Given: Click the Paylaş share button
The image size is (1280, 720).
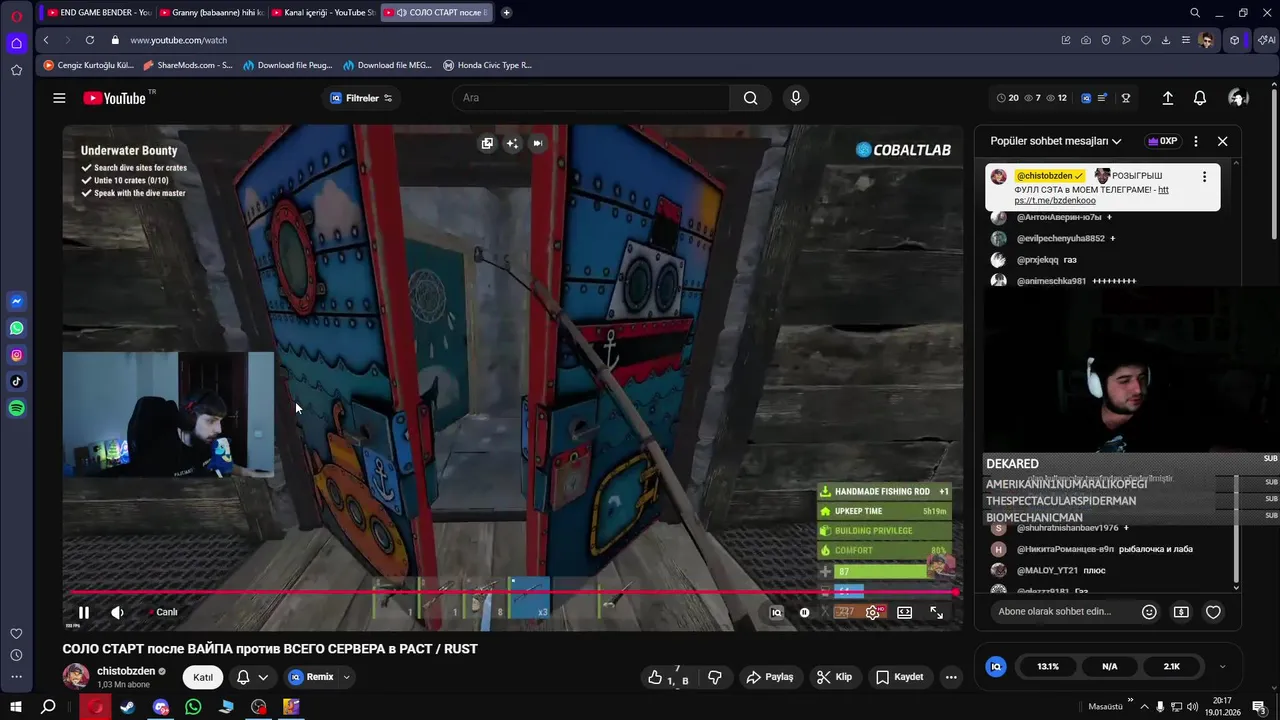Looking at the screenshot, I should point(770,677).
